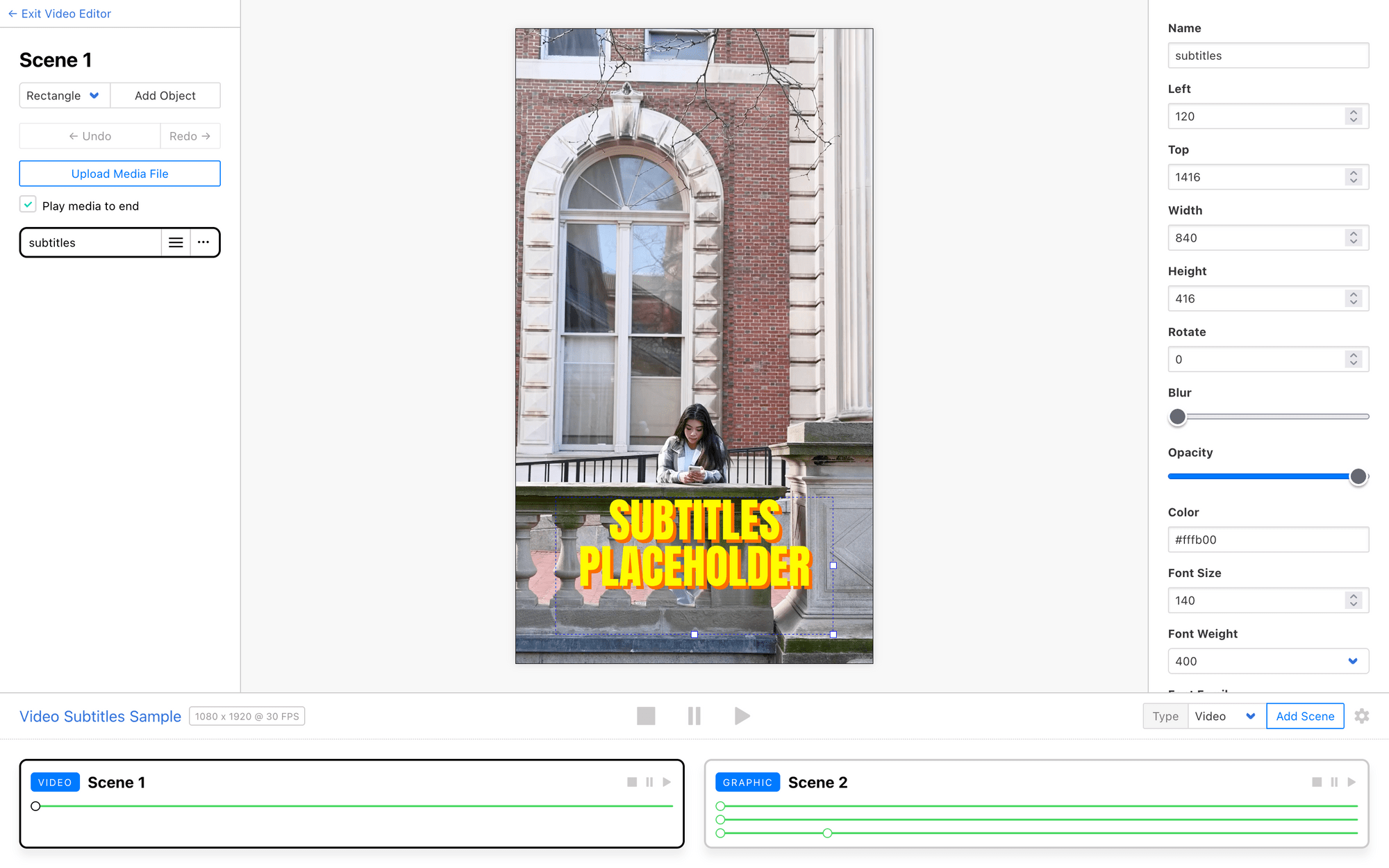Open the subtitles layer more options (ellipsis)

tap(203, 242)
